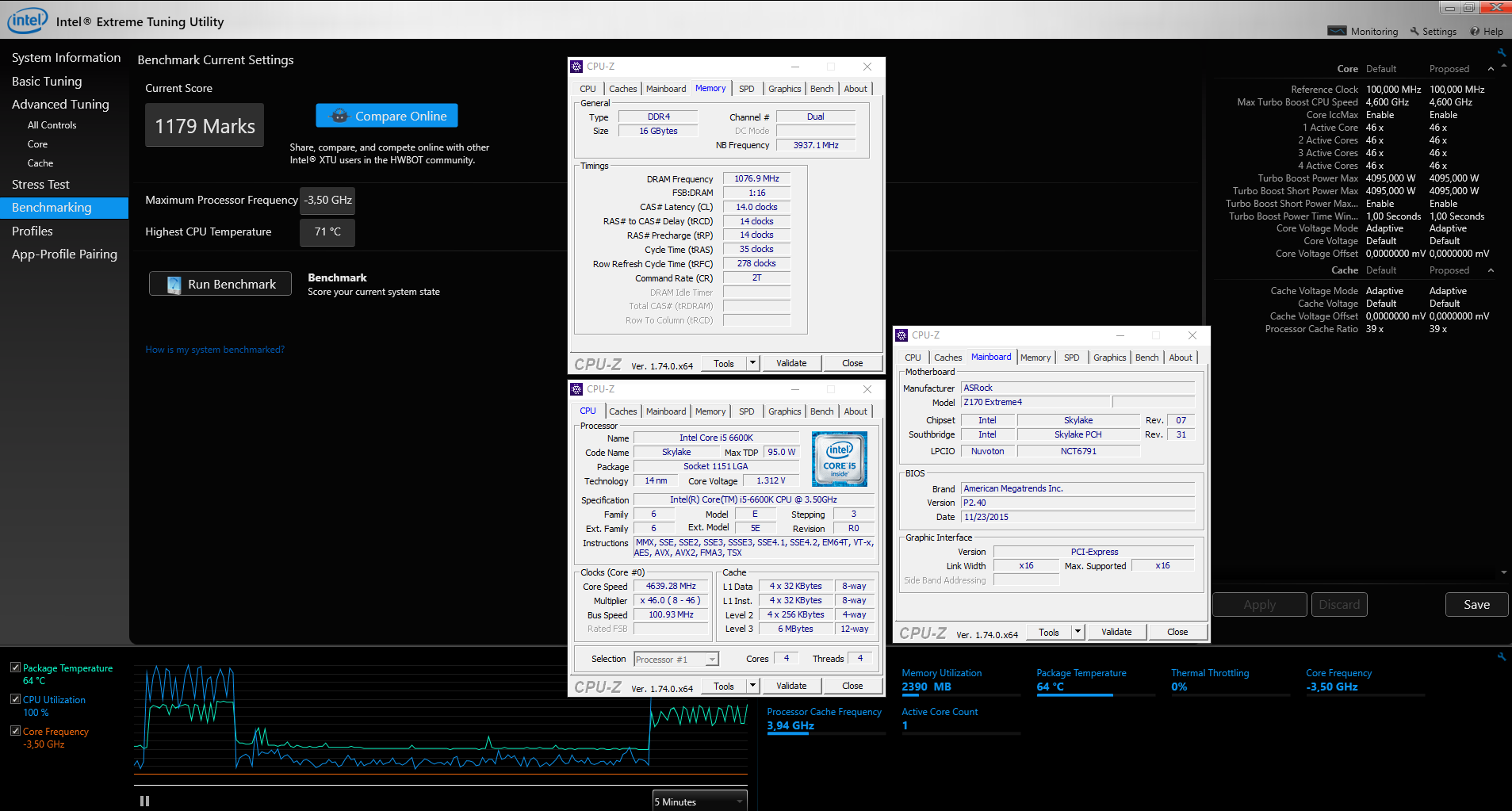This screenshot has height=811, width=1512.
Task: Open the Help question icon
Action: (x=1475, y=32)
